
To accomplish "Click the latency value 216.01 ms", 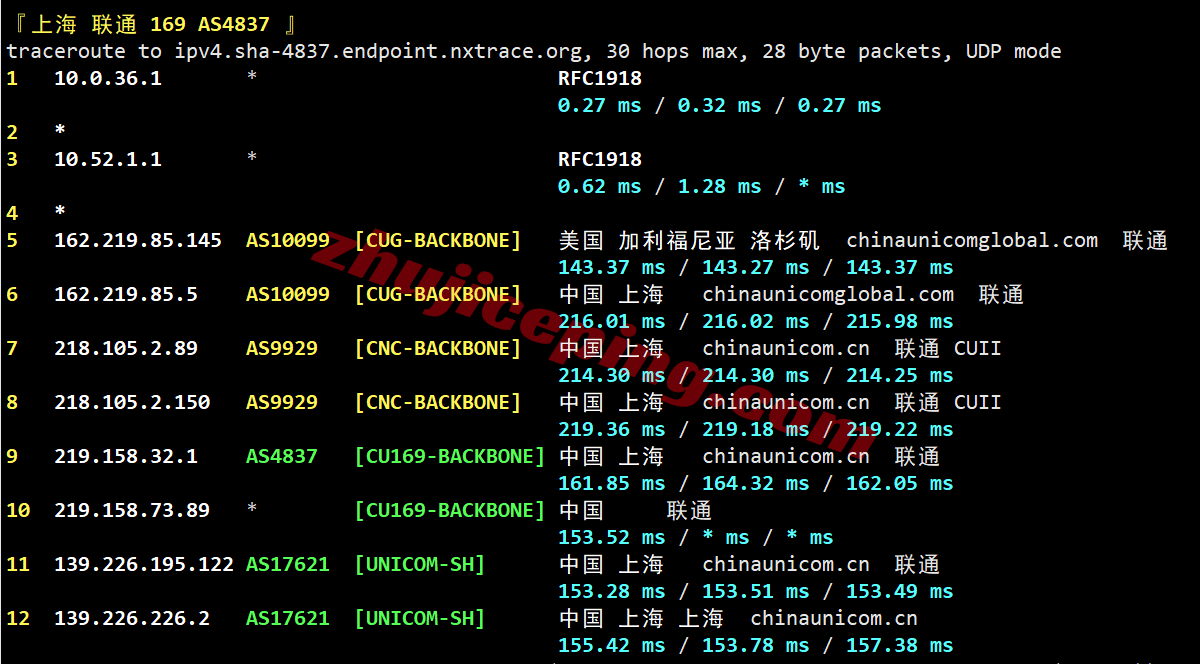I will [x=612, y=321].
